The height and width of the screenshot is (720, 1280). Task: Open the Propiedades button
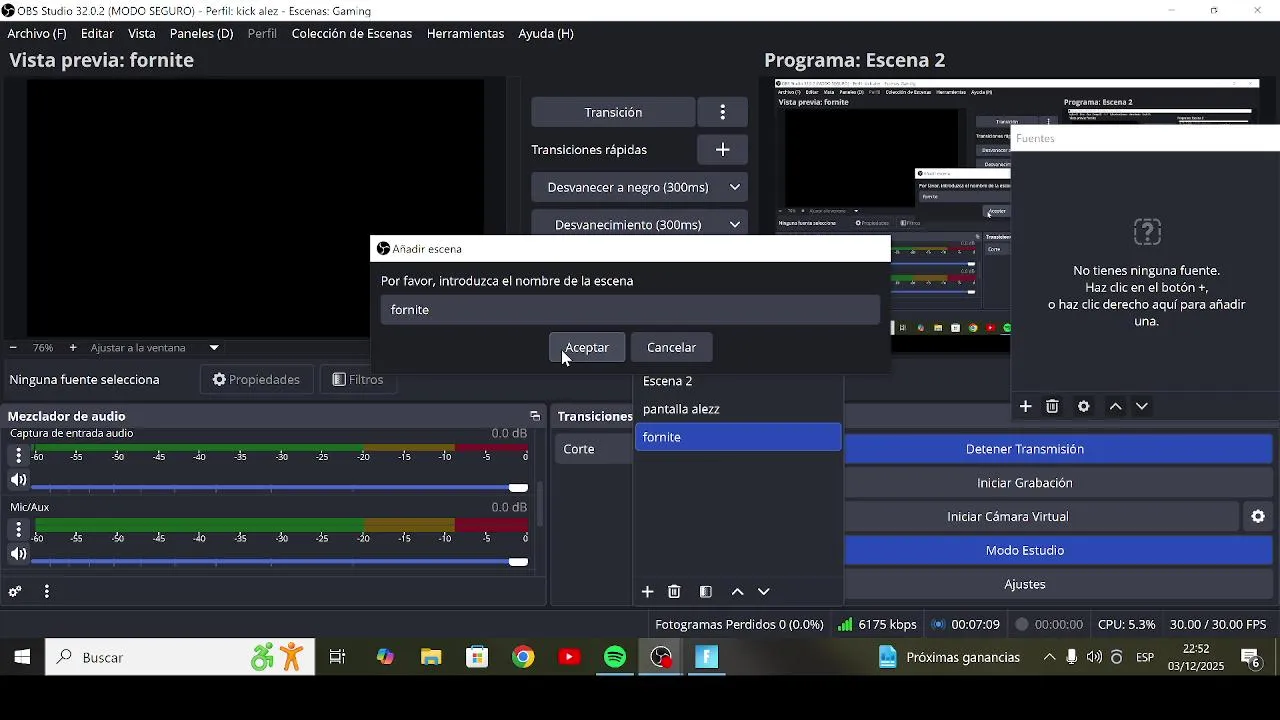[x=256, y=380]
